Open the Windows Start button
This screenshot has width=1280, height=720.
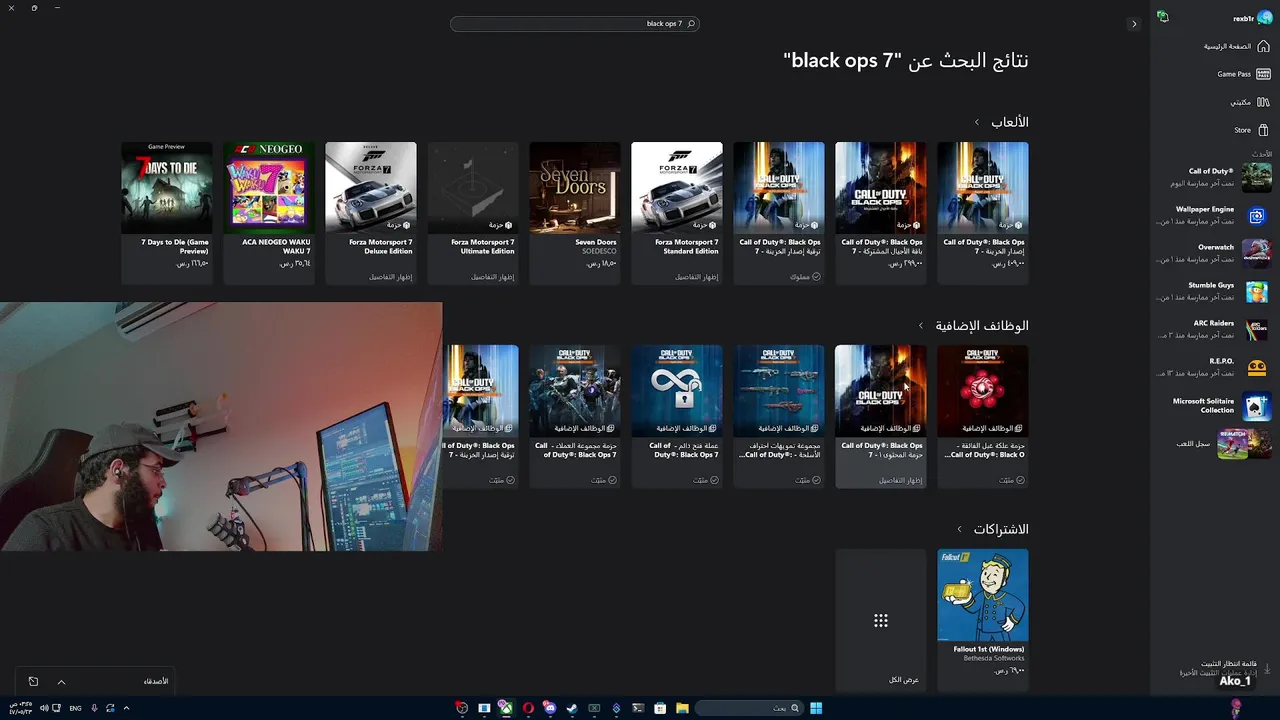pos(816,708)
